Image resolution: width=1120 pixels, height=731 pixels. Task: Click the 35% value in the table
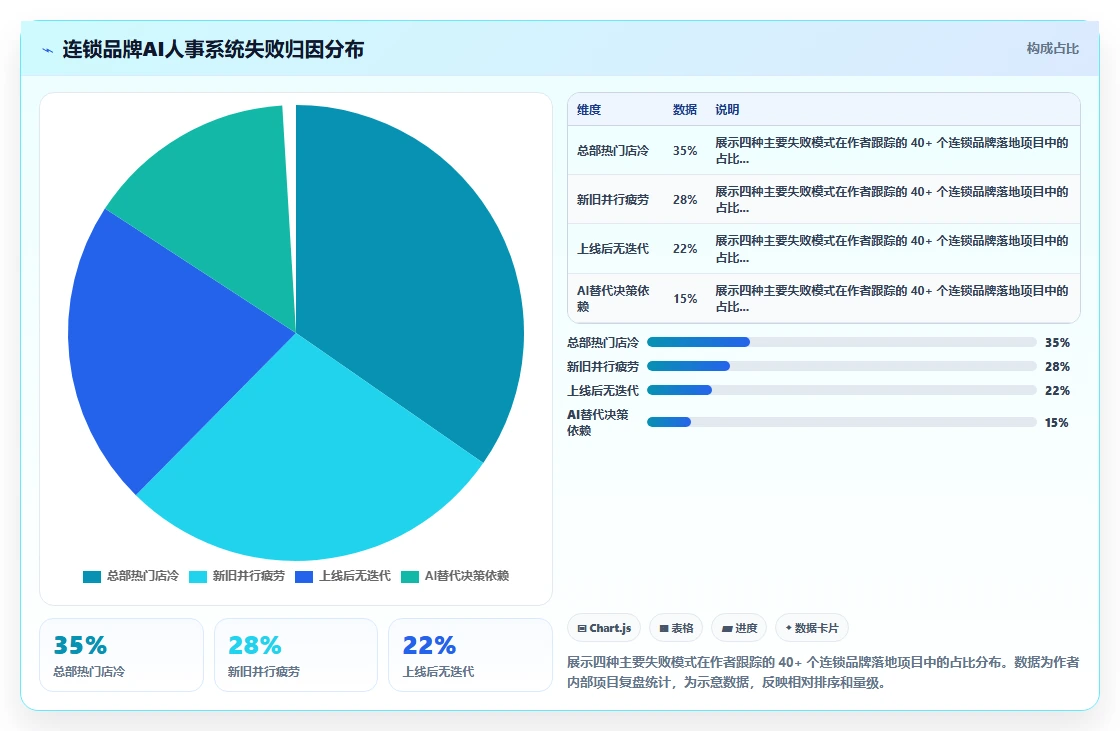pos(684,151)
